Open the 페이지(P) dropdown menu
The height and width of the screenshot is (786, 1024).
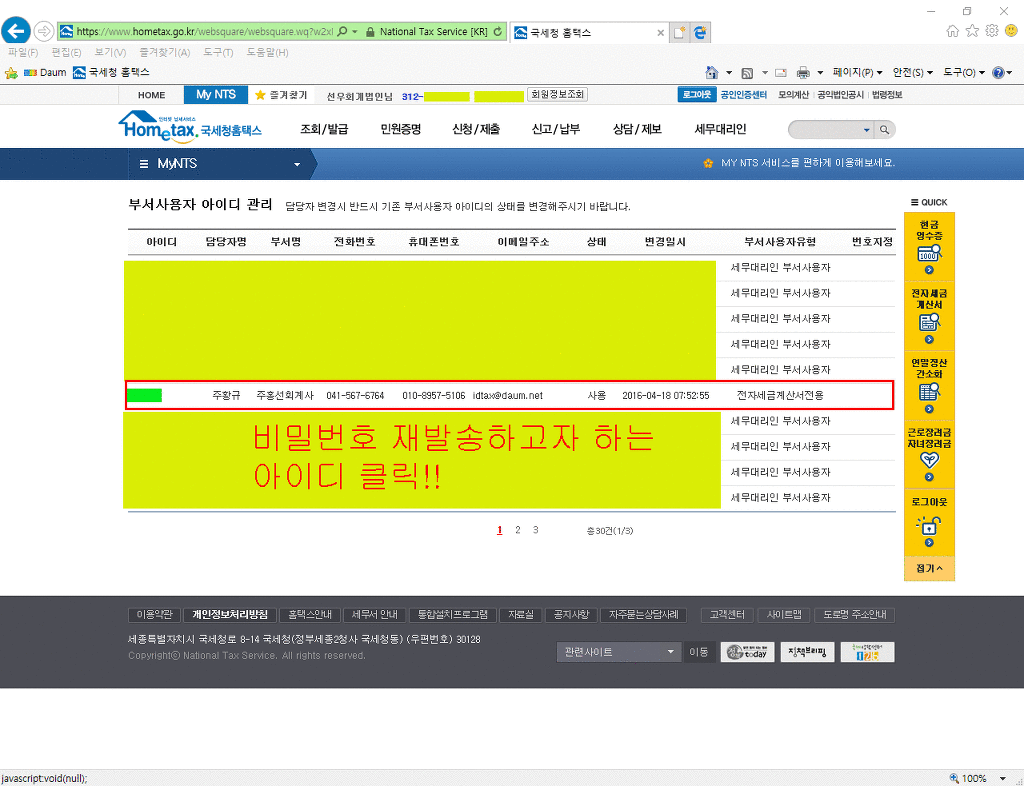click(858, 72)
